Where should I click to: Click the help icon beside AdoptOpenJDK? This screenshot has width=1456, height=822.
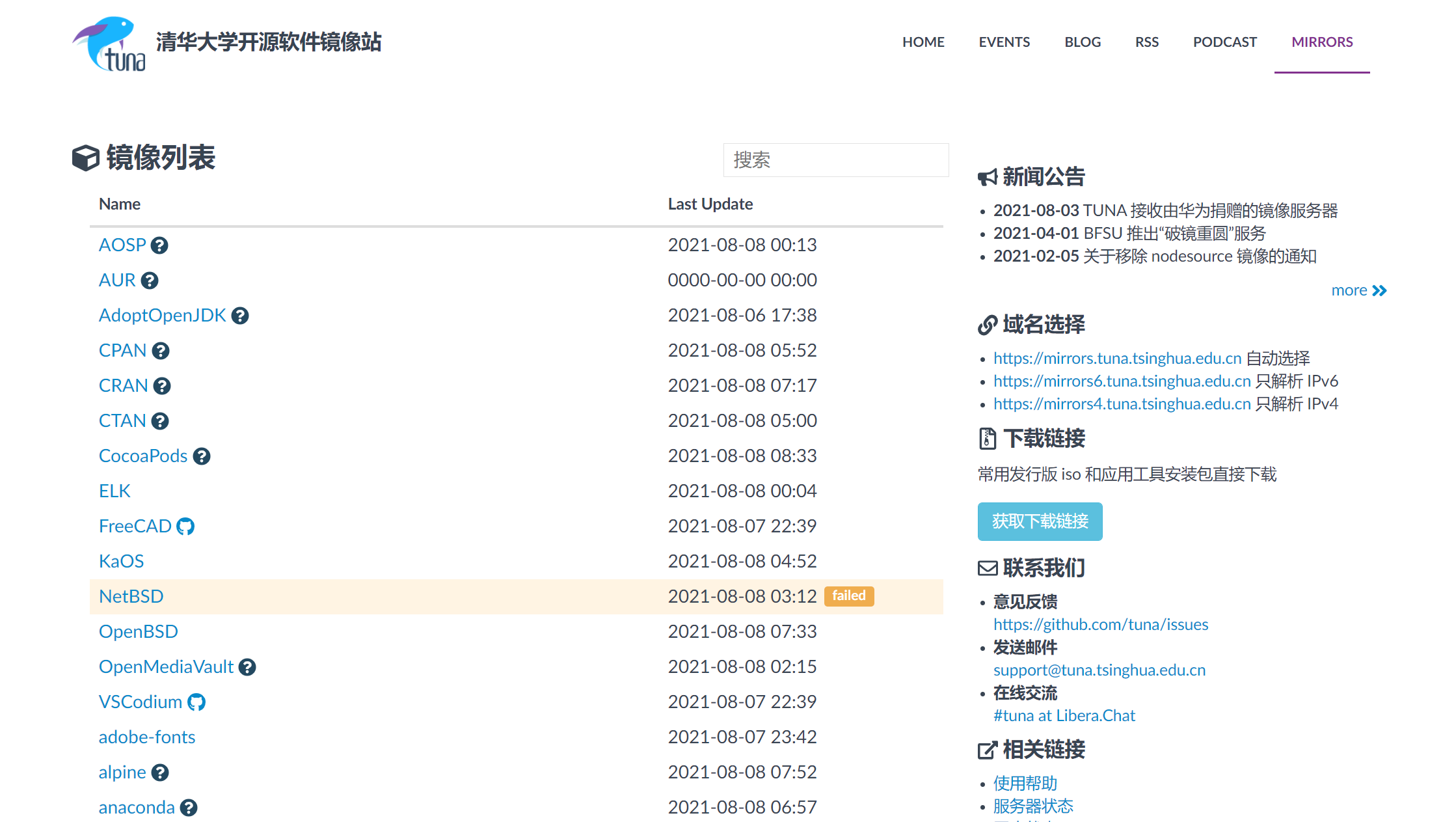click(240, 316)
